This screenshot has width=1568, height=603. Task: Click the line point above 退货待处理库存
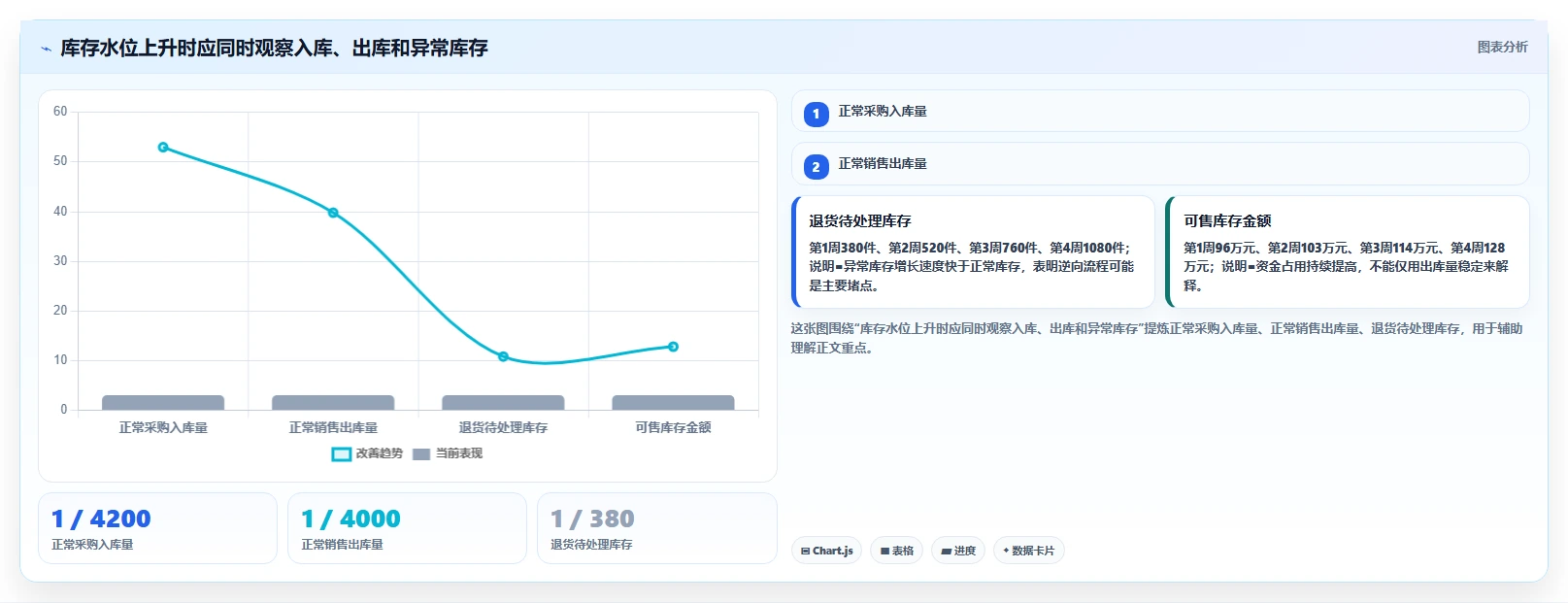[503, 356]
